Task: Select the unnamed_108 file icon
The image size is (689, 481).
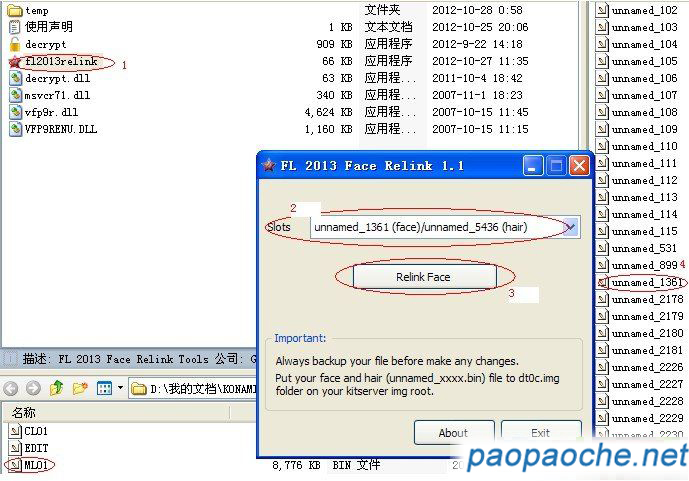Action: click(x=602, y=112)
